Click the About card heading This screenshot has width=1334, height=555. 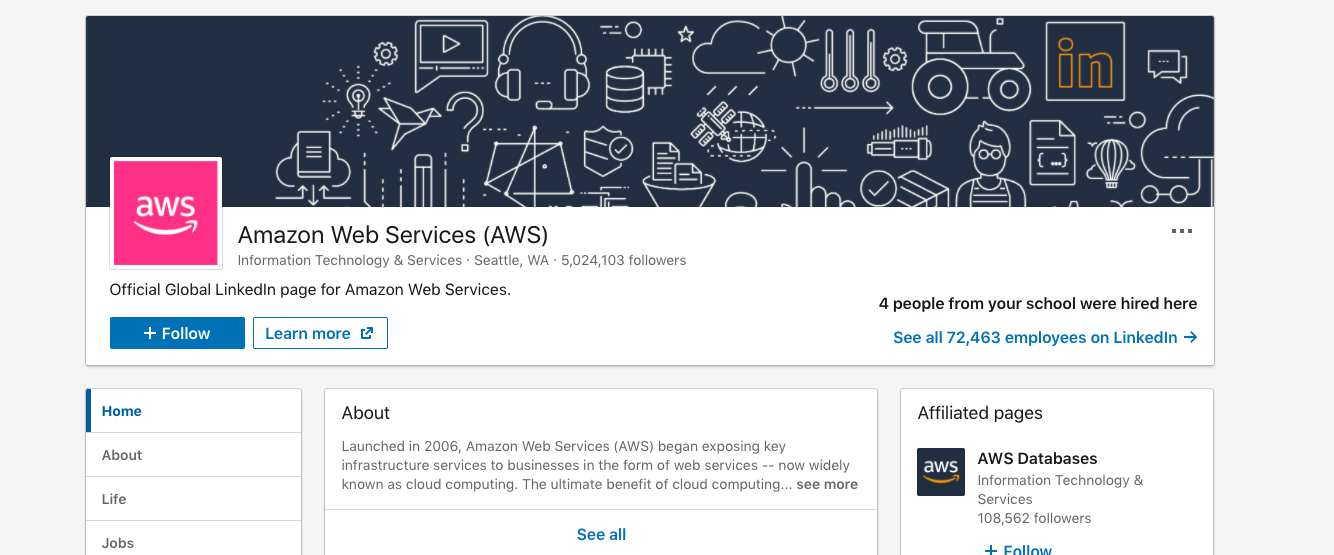pos(366,413)
